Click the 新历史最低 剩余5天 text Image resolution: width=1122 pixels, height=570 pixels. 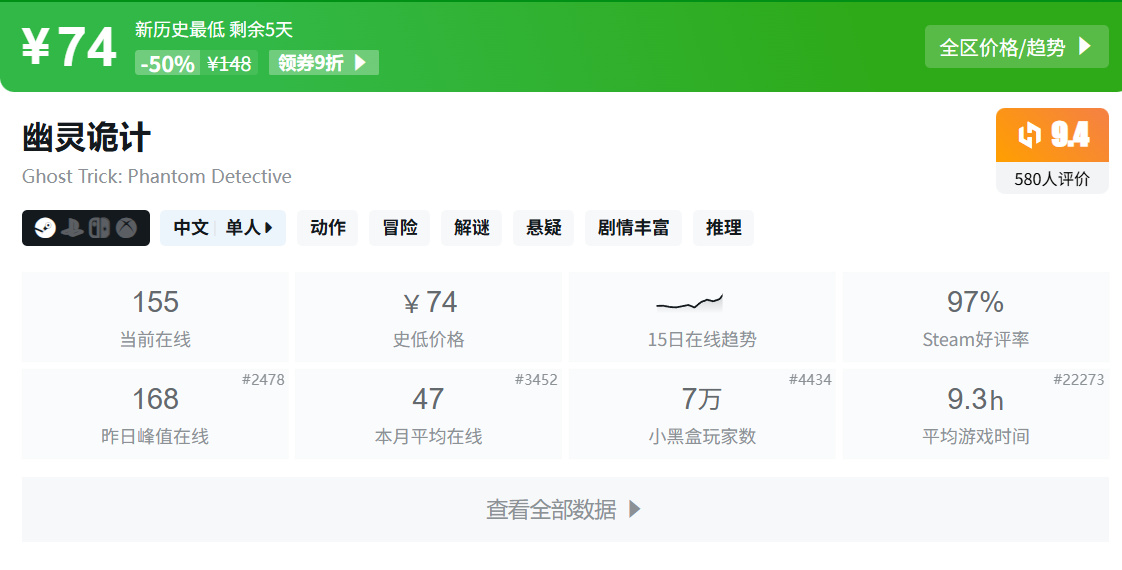(x=214, y=29)
